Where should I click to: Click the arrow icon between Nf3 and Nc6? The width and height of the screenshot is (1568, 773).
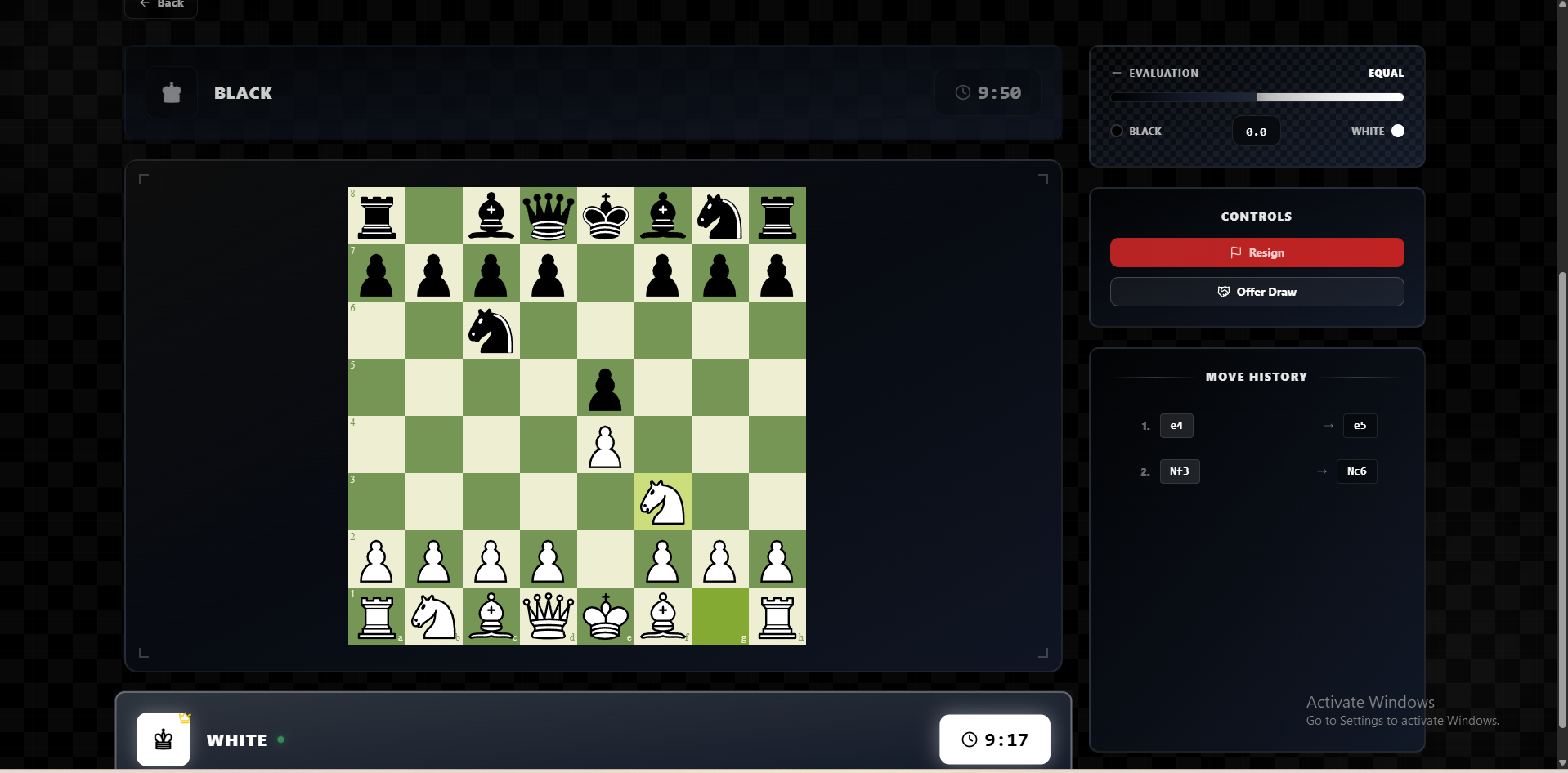(x=1320, y=471)
